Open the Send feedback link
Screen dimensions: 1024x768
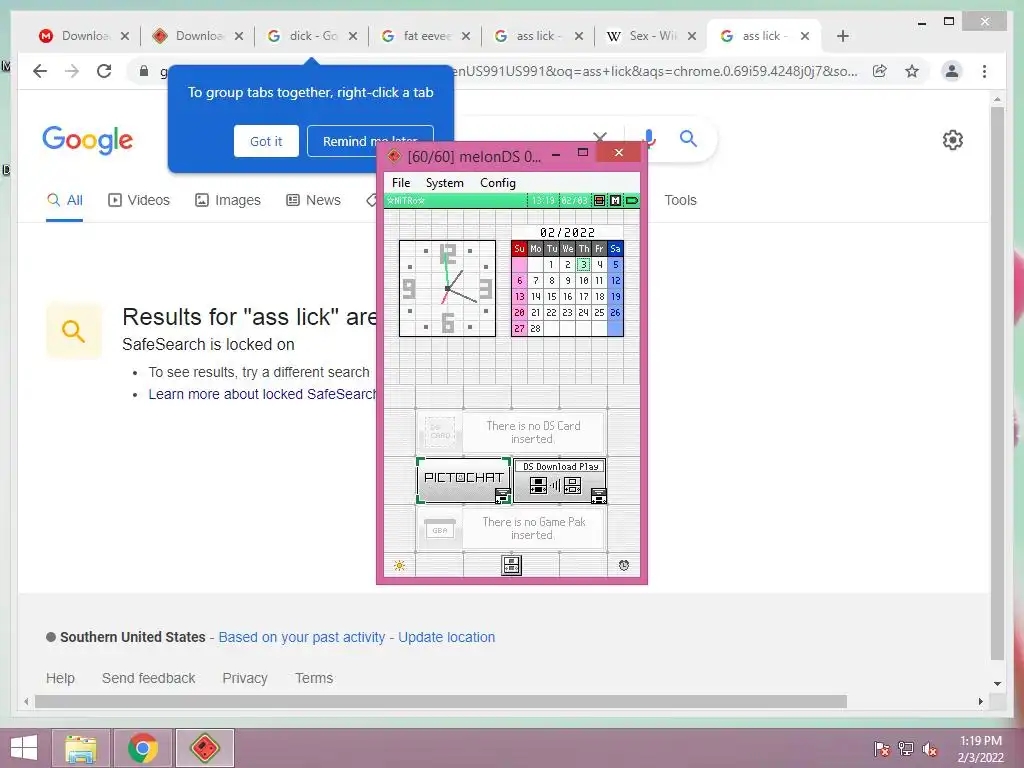point(148,678)
